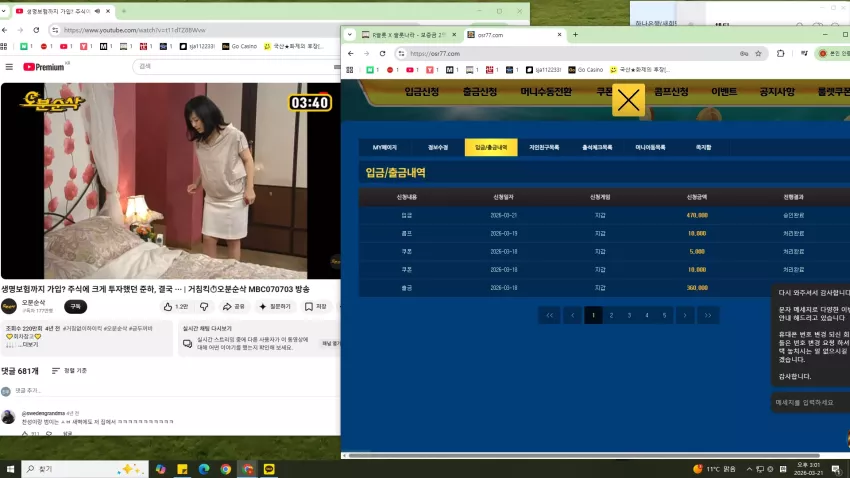Open the tab search chevron in casino browser
850x478 pixels.
[350, 35]
